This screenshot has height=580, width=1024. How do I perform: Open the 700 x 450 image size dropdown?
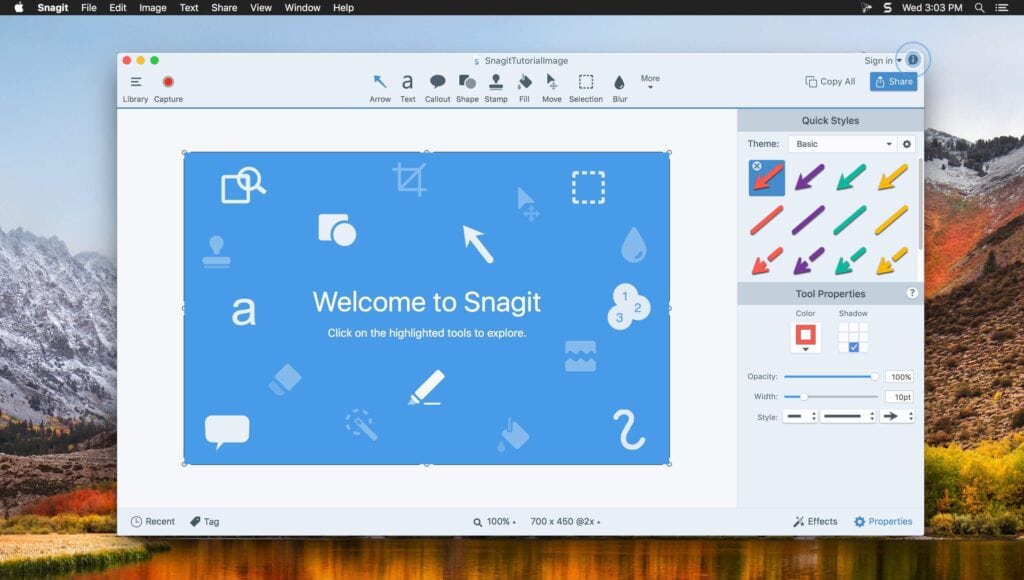point(566,521)
